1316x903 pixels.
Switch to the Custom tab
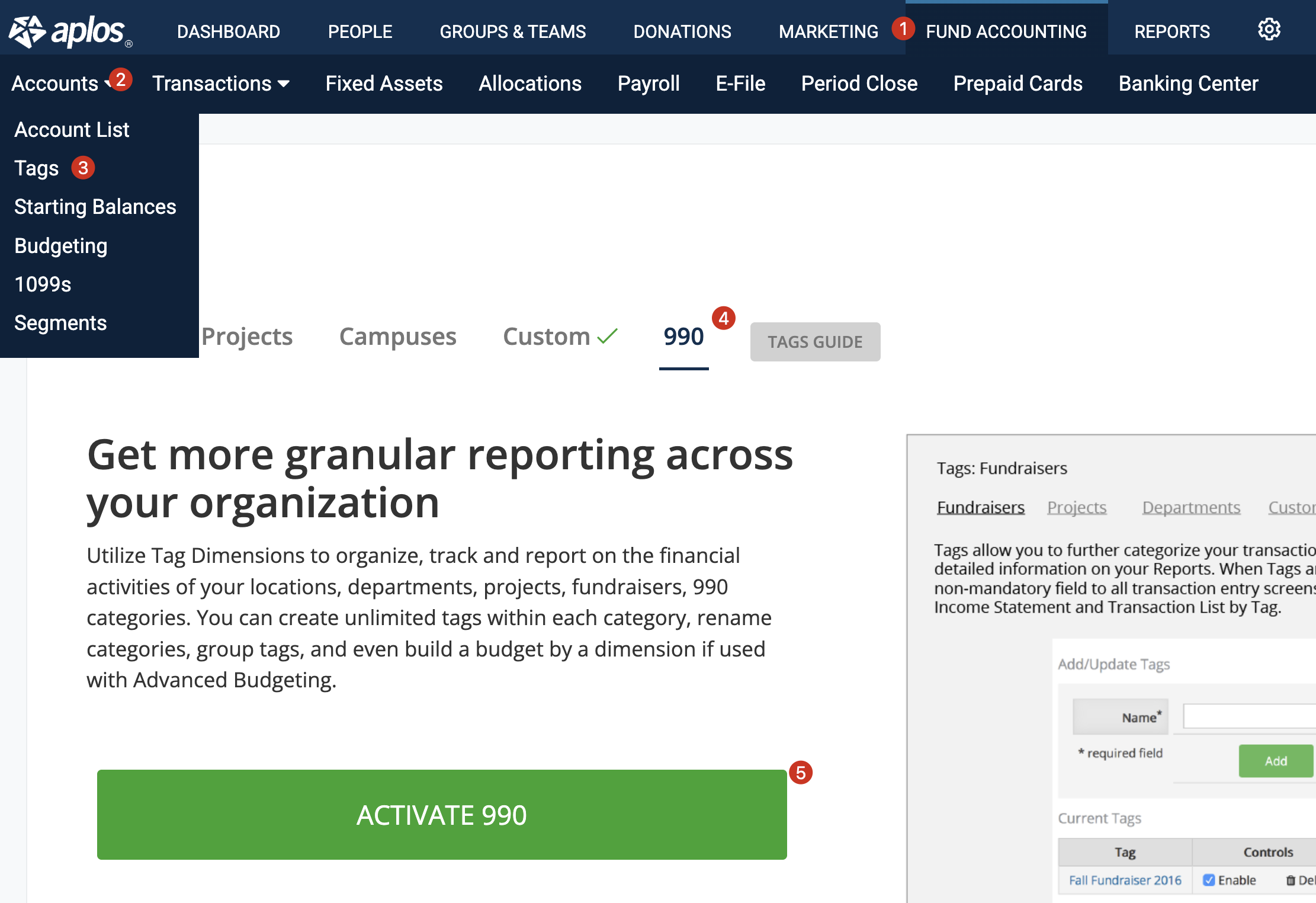560,337
